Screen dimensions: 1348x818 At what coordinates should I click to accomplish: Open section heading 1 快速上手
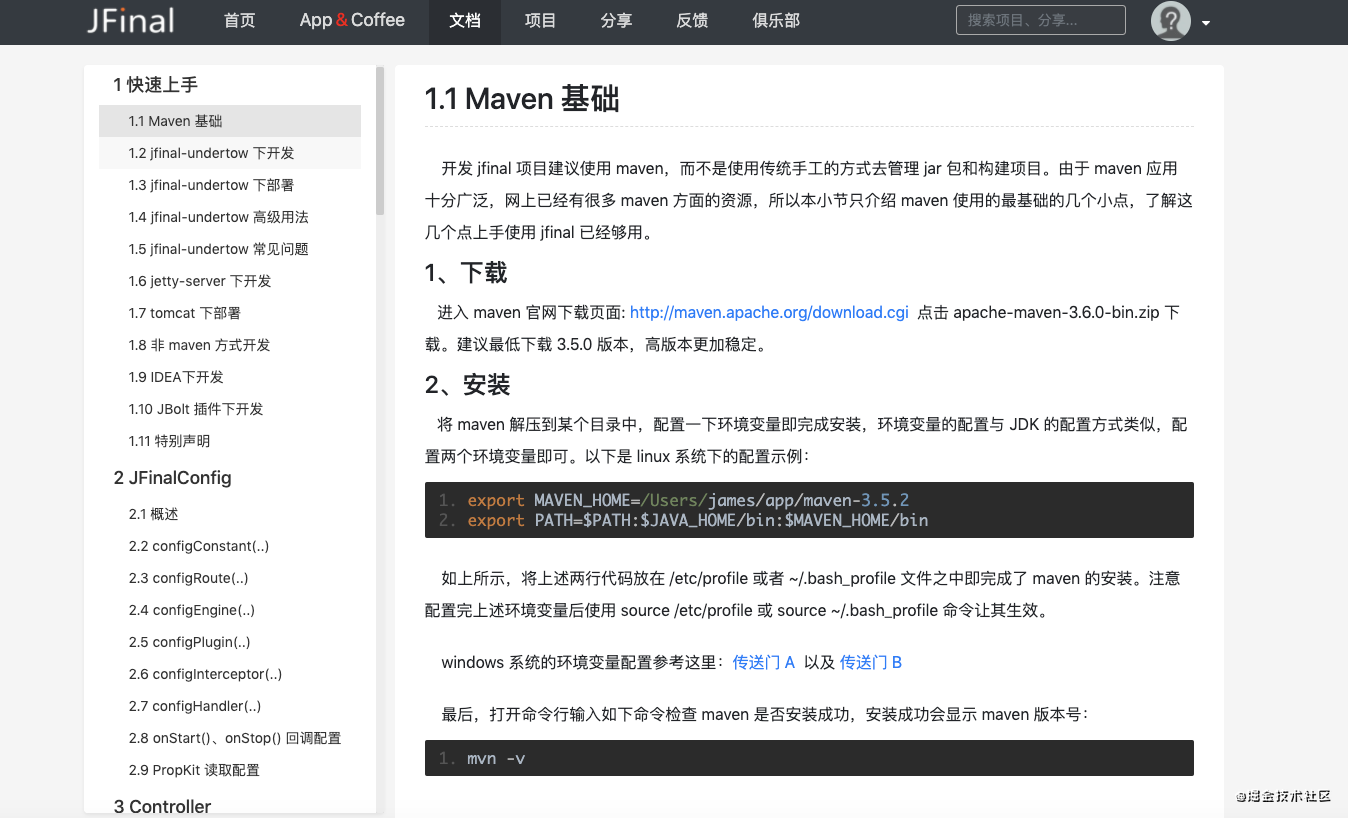pyautogui.click(x=156, y=85)
